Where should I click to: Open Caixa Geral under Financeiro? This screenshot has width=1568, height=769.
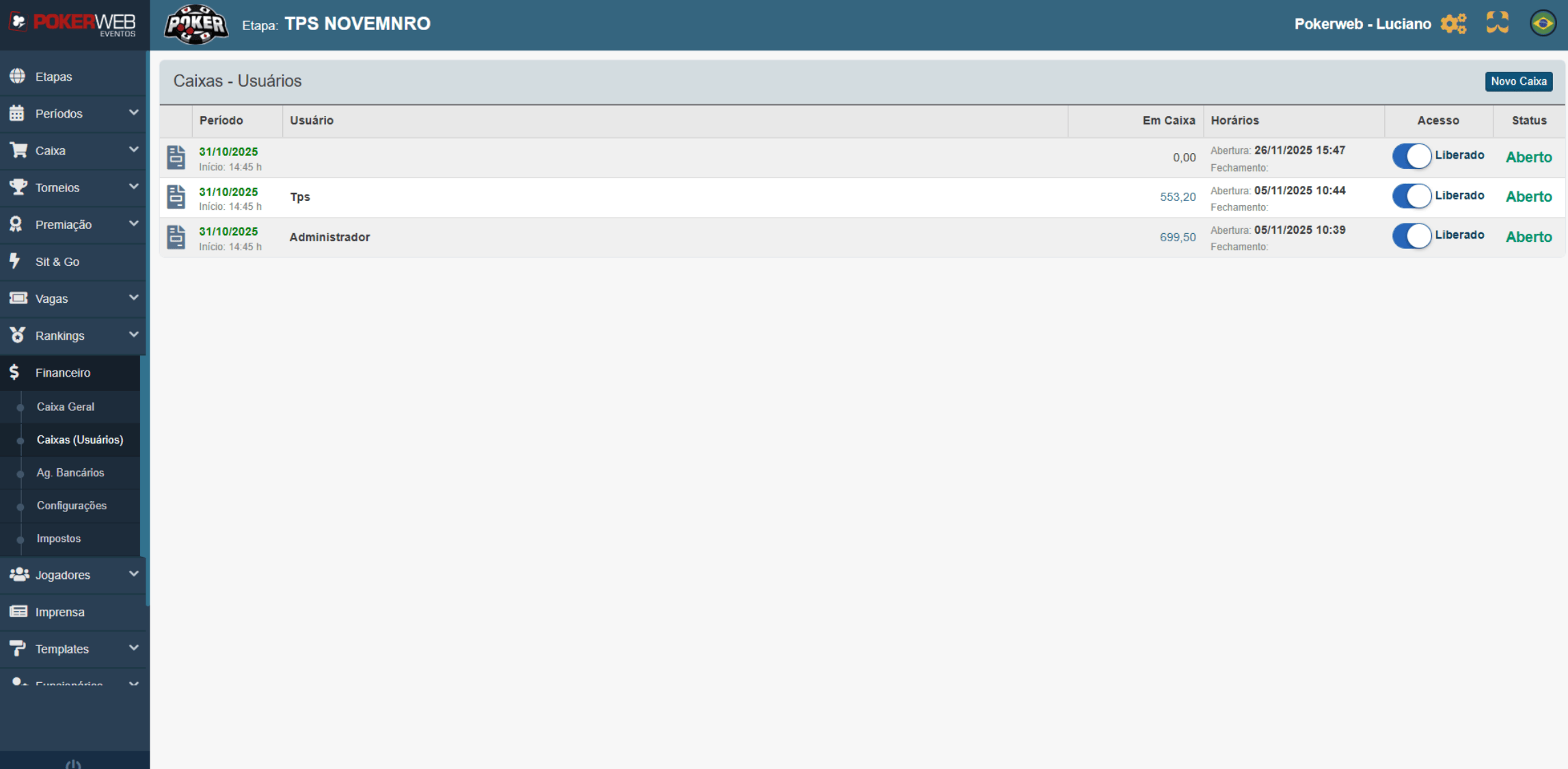click(66, 407)
